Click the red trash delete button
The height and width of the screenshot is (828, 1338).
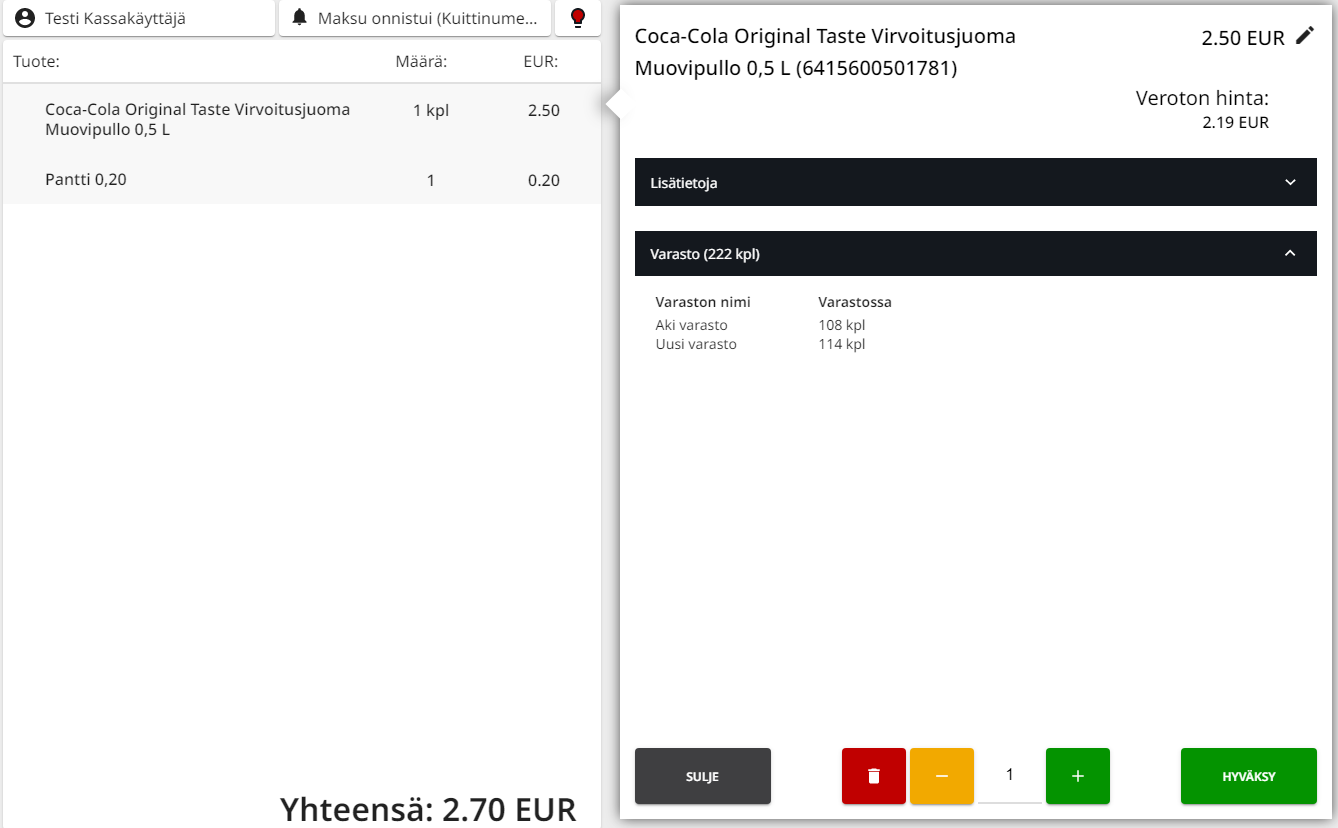(873, 776)
